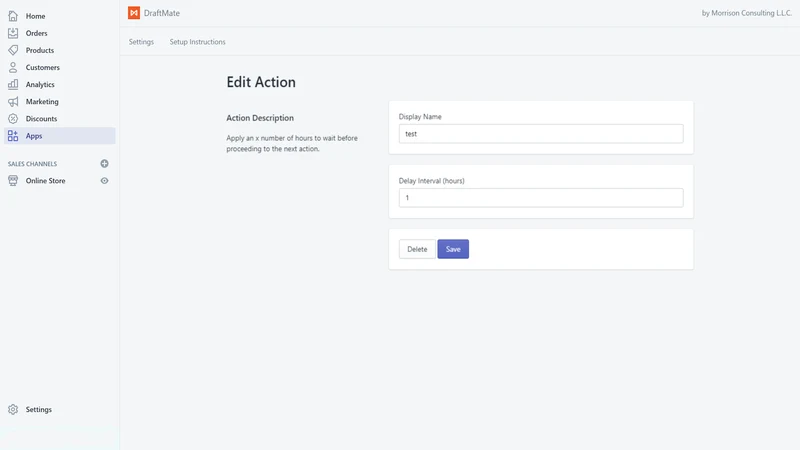The image size is (800, 450).
Task: Click the Products tag icon
Action: (x=13, y=50)
